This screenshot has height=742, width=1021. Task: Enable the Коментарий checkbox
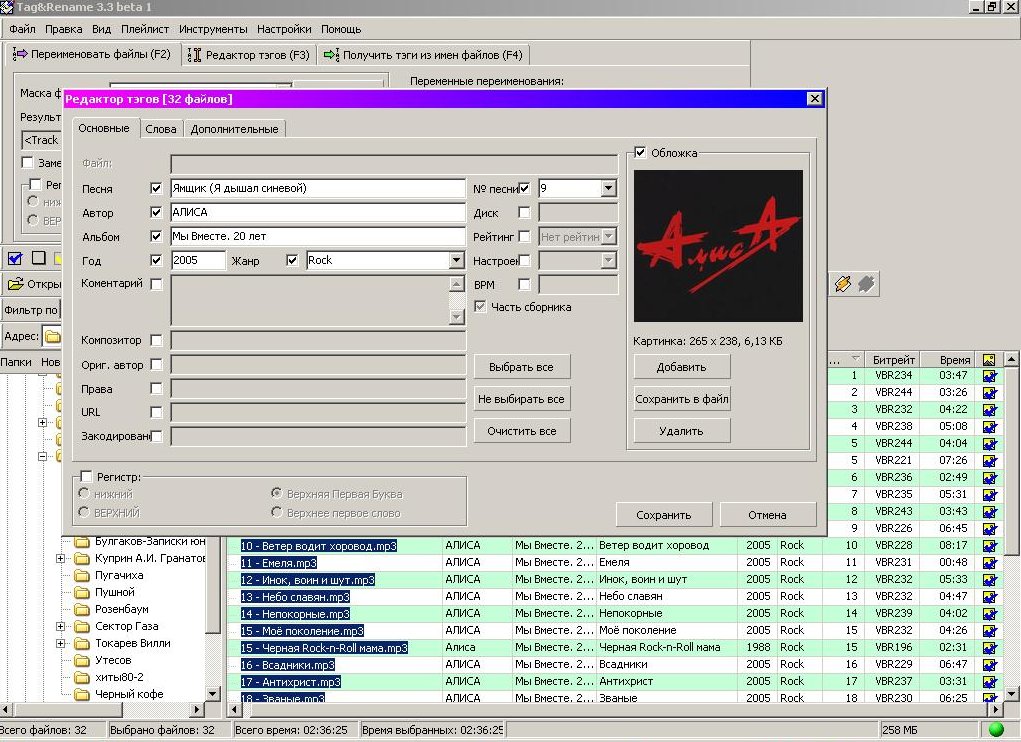pos(156,284)
